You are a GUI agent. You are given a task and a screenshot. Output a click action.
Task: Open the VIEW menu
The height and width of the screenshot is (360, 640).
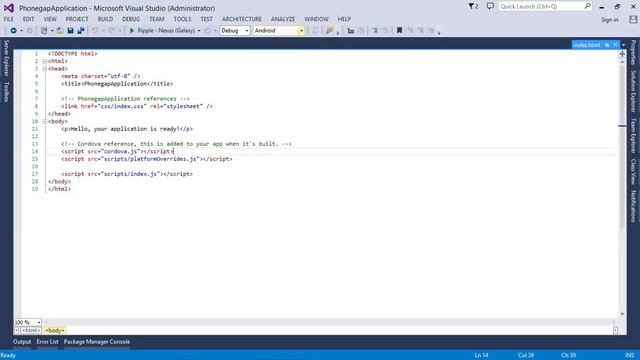tap(50, 19)
